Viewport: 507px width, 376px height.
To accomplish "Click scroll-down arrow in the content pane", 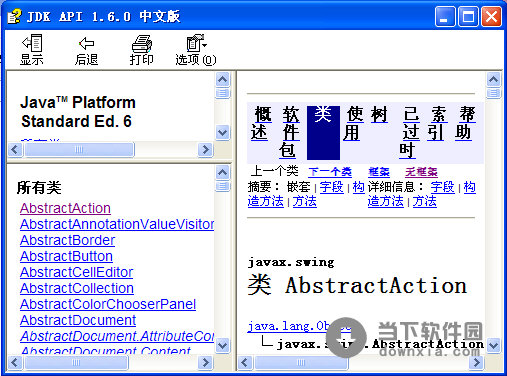I will pyautogui.click(x=493, y=345).
